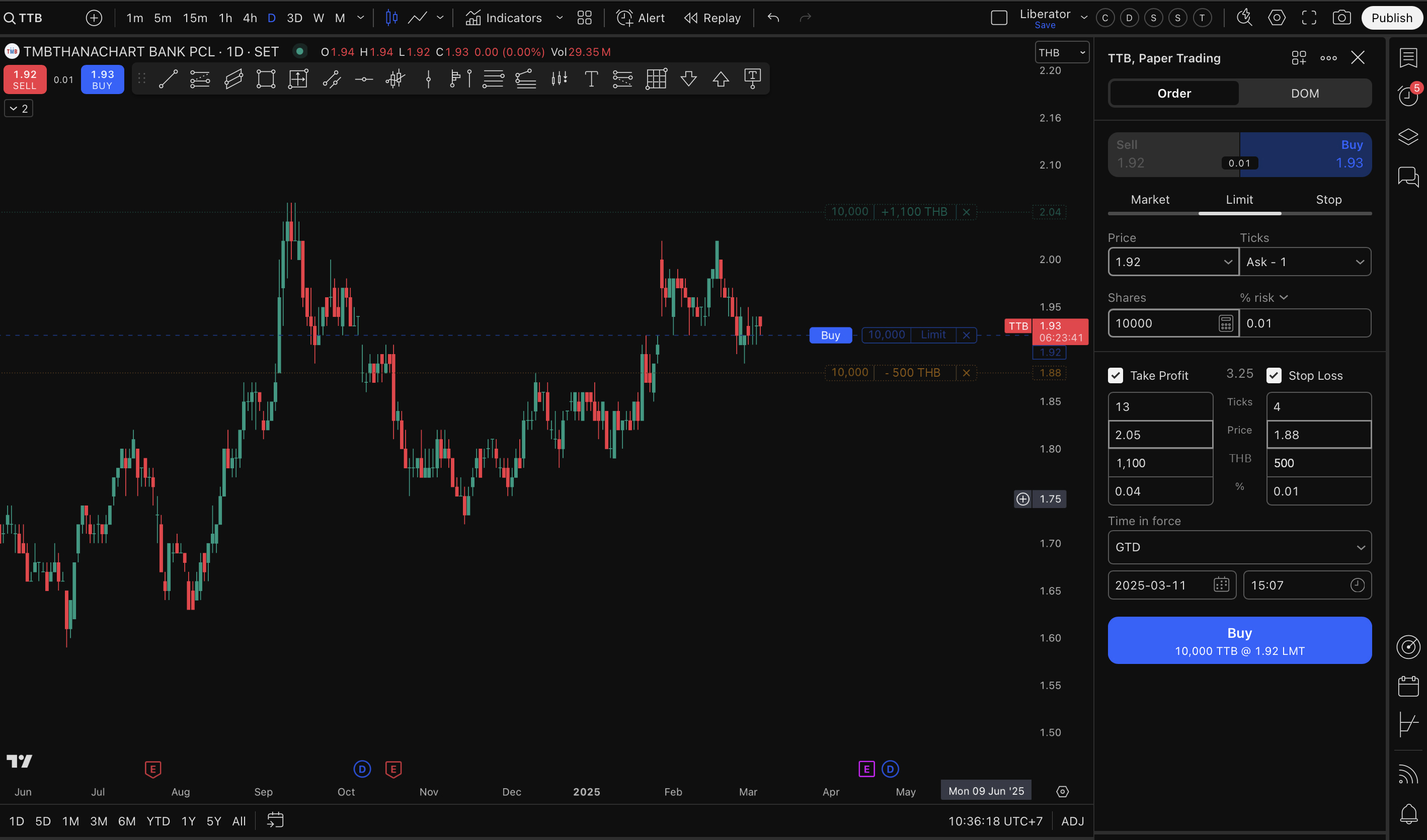Cancel the take profit 2.04 line
The height and width of the screenshot is (840, 1427).
pyautogui.click(x=967, y=212)
